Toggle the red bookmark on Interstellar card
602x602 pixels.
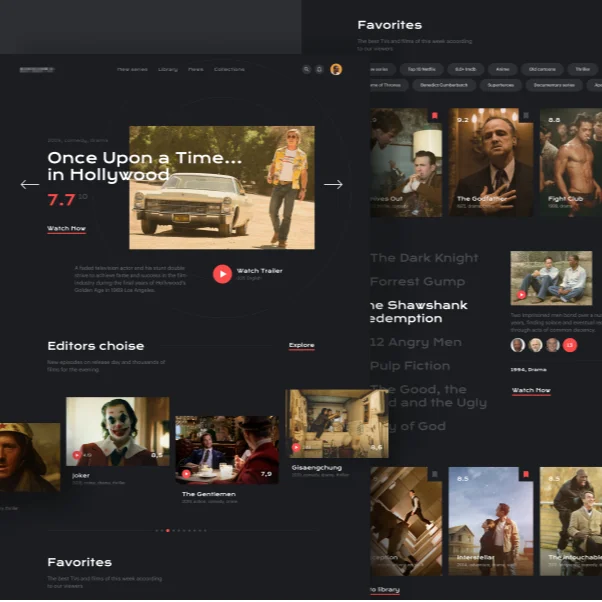[x=526, y=475]
